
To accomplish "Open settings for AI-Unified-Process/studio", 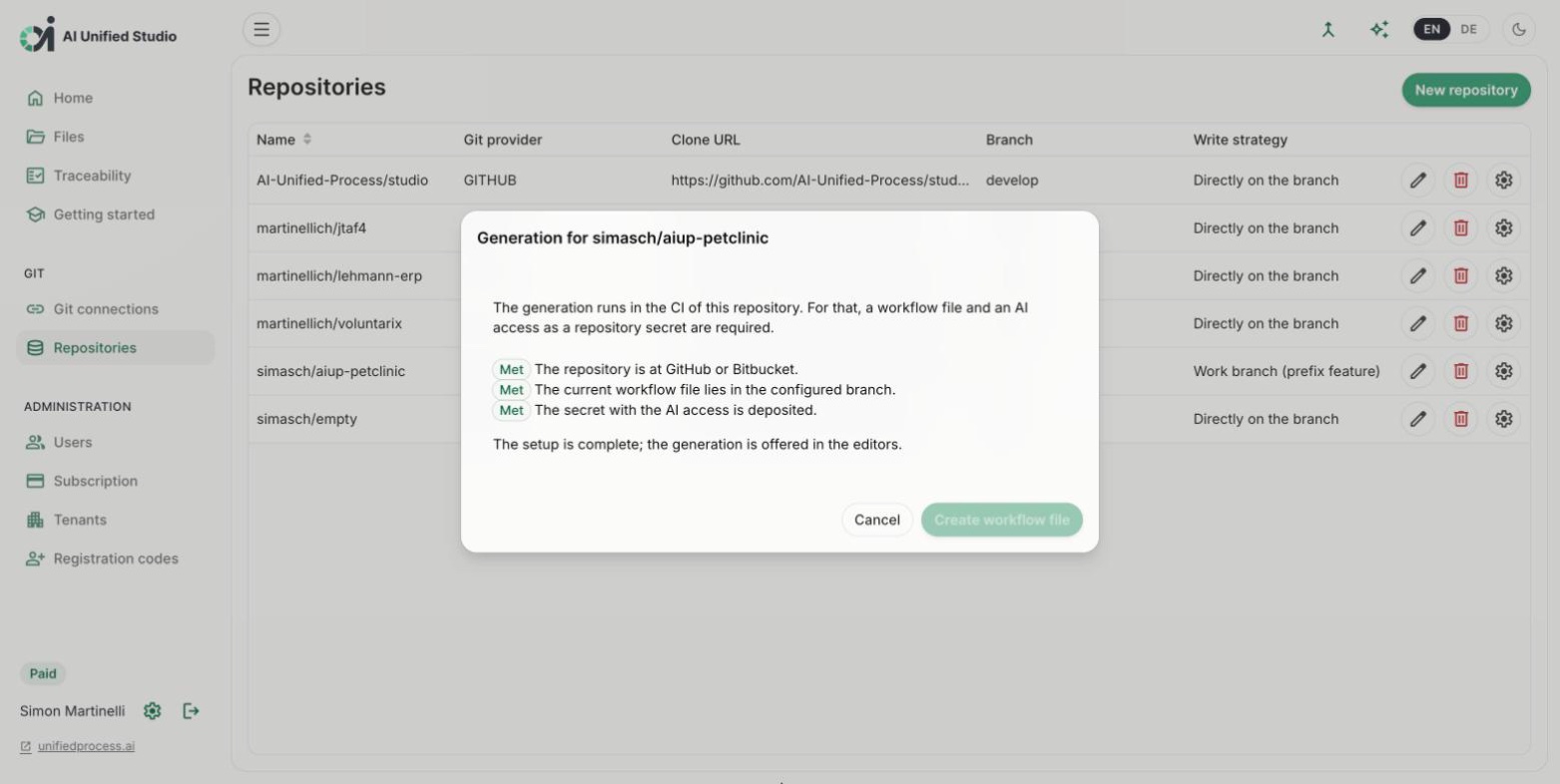I will (1503, 181).
